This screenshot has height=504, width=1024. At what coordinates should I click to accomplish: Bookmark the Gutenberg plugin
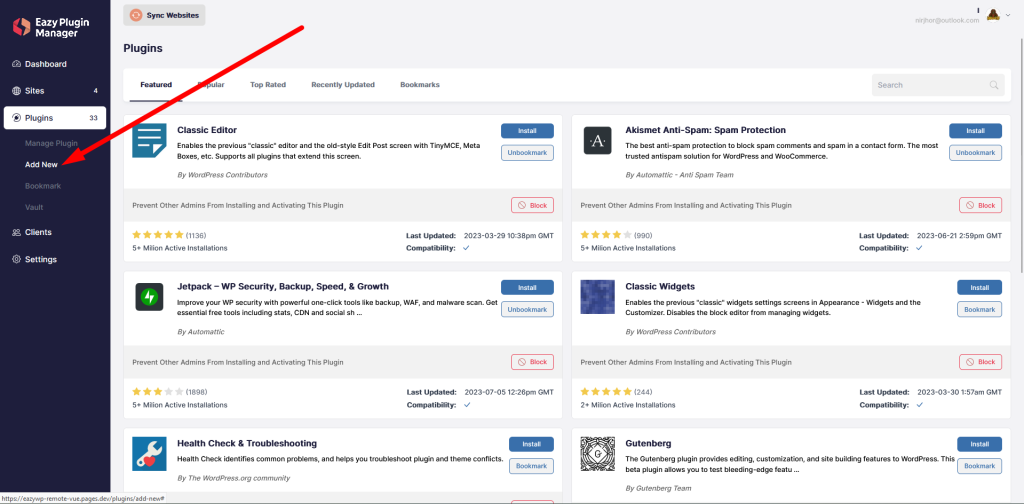tap(980, 466)
